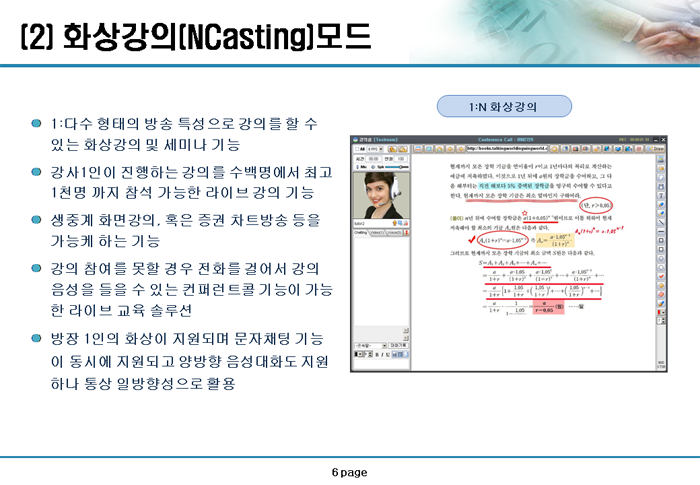The height and width of the screenshot is (485, 700).
Task: Toggle the All checkbox in left panel
Action: tap(357, 149)
